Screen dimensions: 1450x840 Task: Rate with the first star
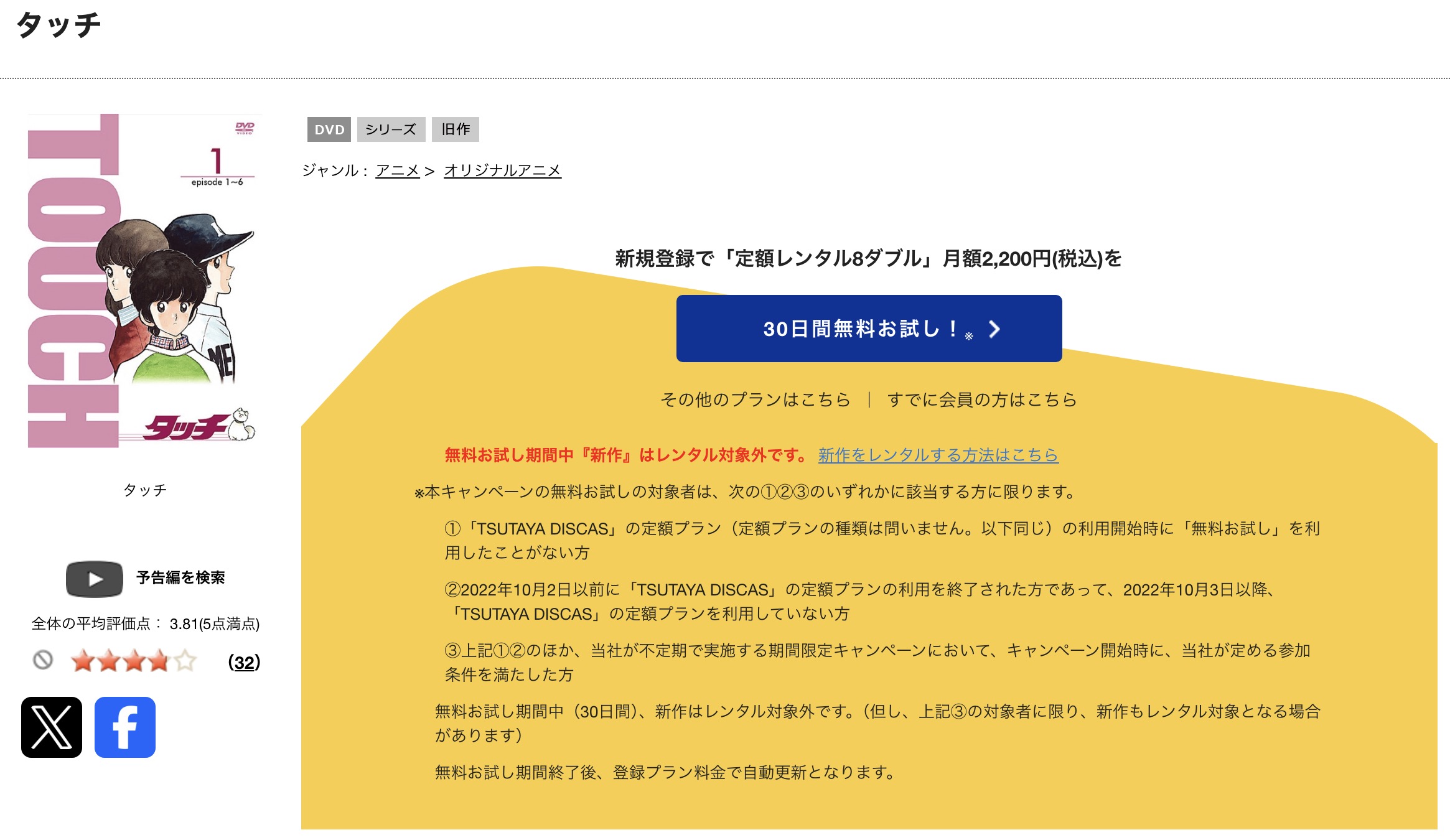pyautogui.click(x=82, y=661)
